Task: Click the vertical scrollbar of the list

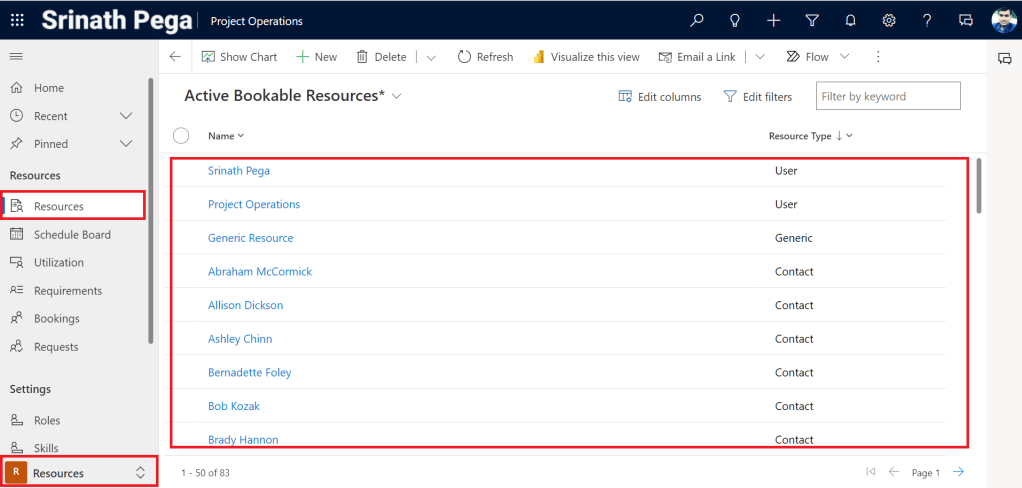Action: (x=979, y=185)
